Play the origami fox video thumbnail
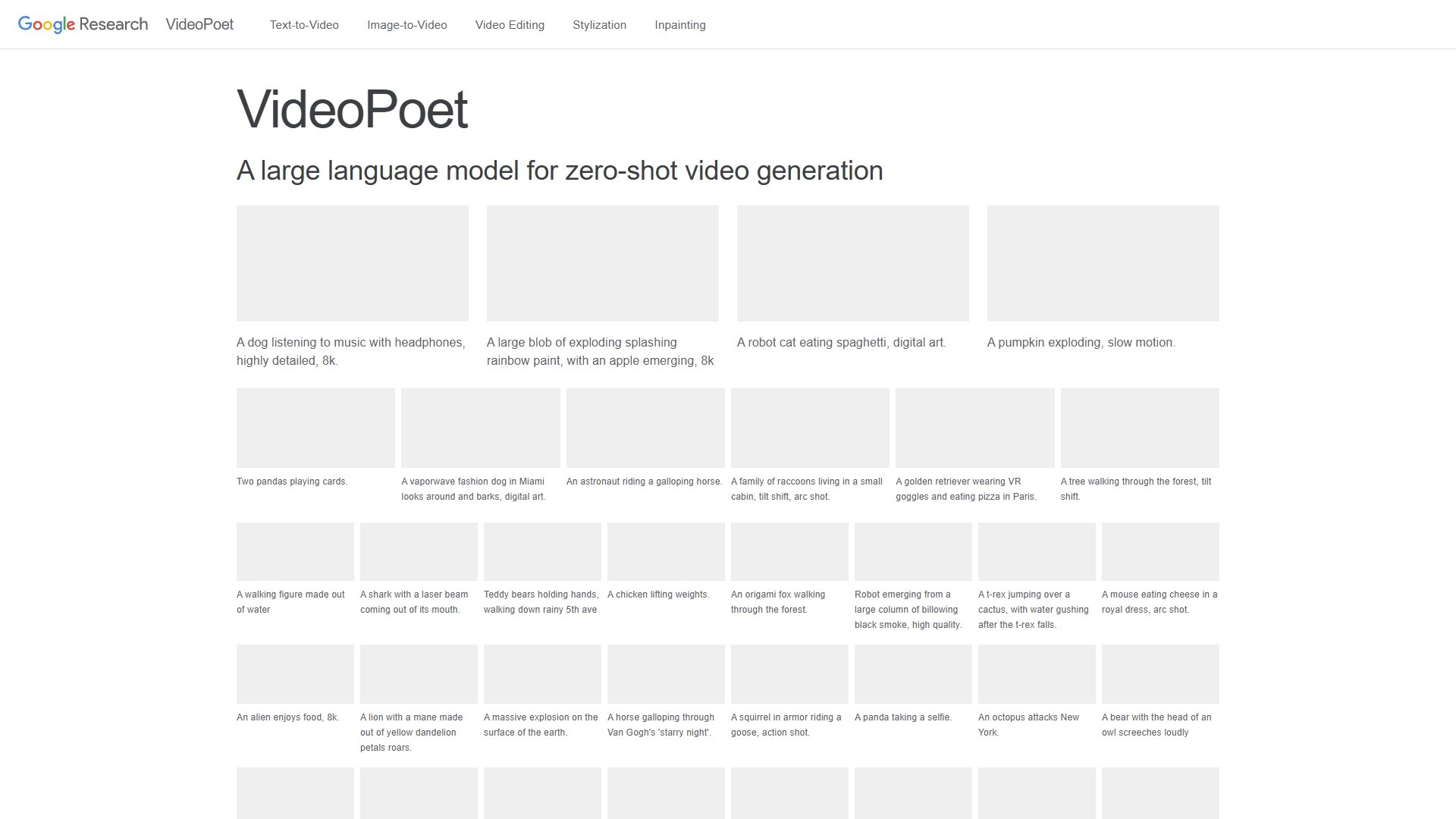Image resolution: width=1456 pixels, height=819 pixels. 789,551
